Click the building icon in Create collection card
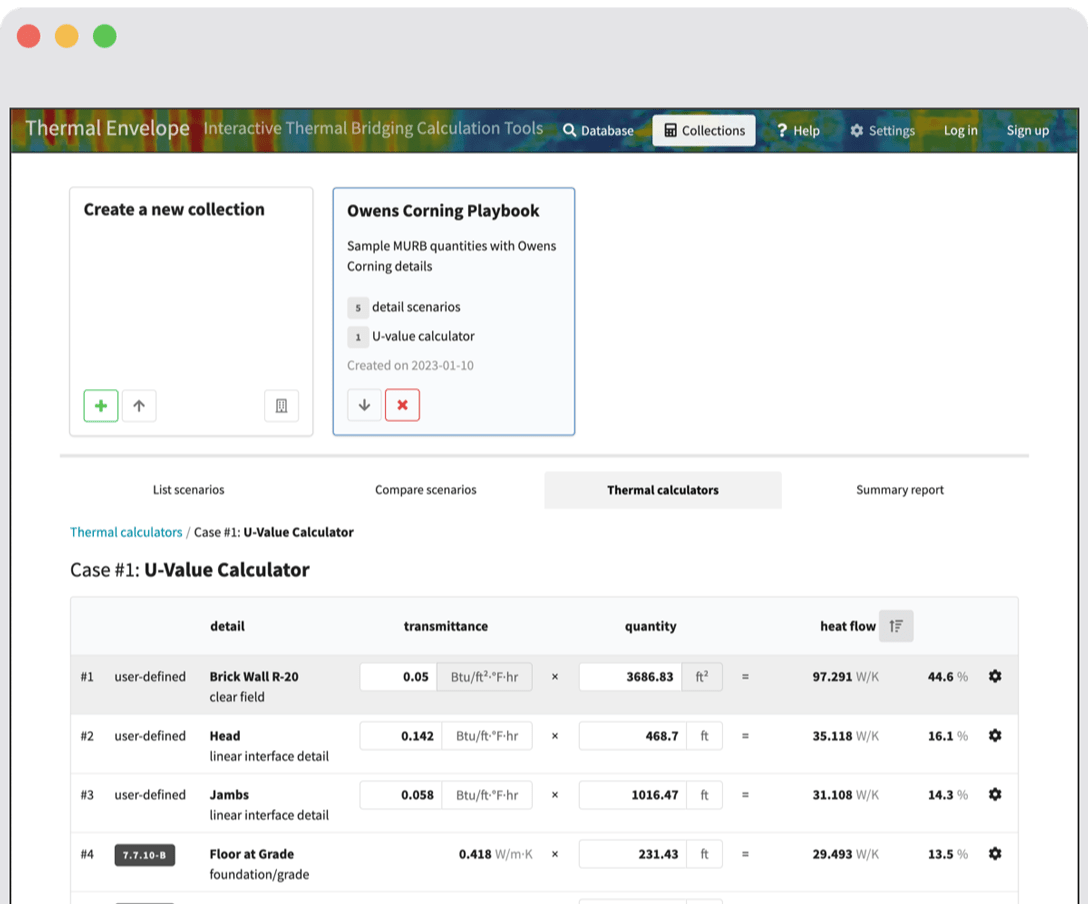1088x904 pixels. pyautogui.click(x=281, y=406)
